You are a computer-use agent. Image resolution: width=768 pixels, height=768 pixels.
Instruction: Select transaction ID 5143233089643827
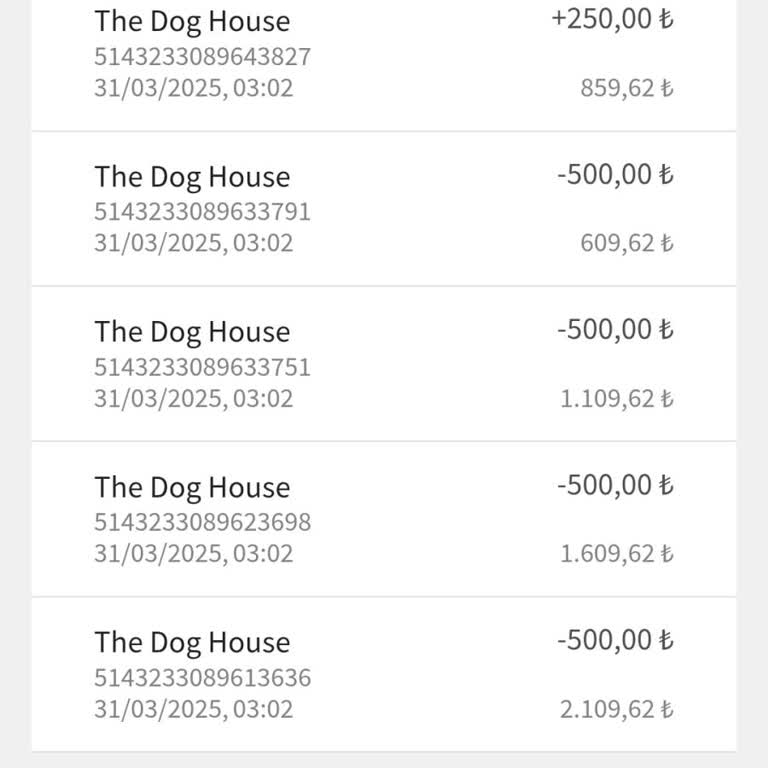tap(202, 57)
